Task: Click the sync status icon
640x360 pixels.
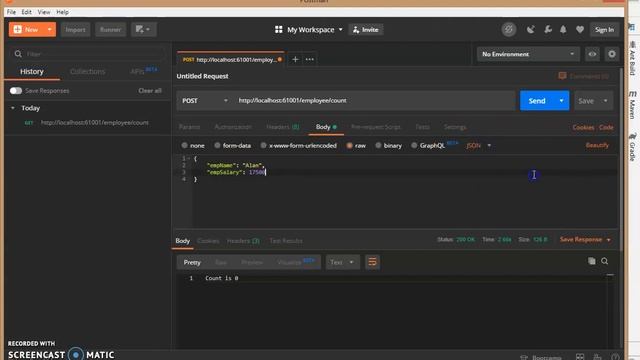Action: [509, 29]
